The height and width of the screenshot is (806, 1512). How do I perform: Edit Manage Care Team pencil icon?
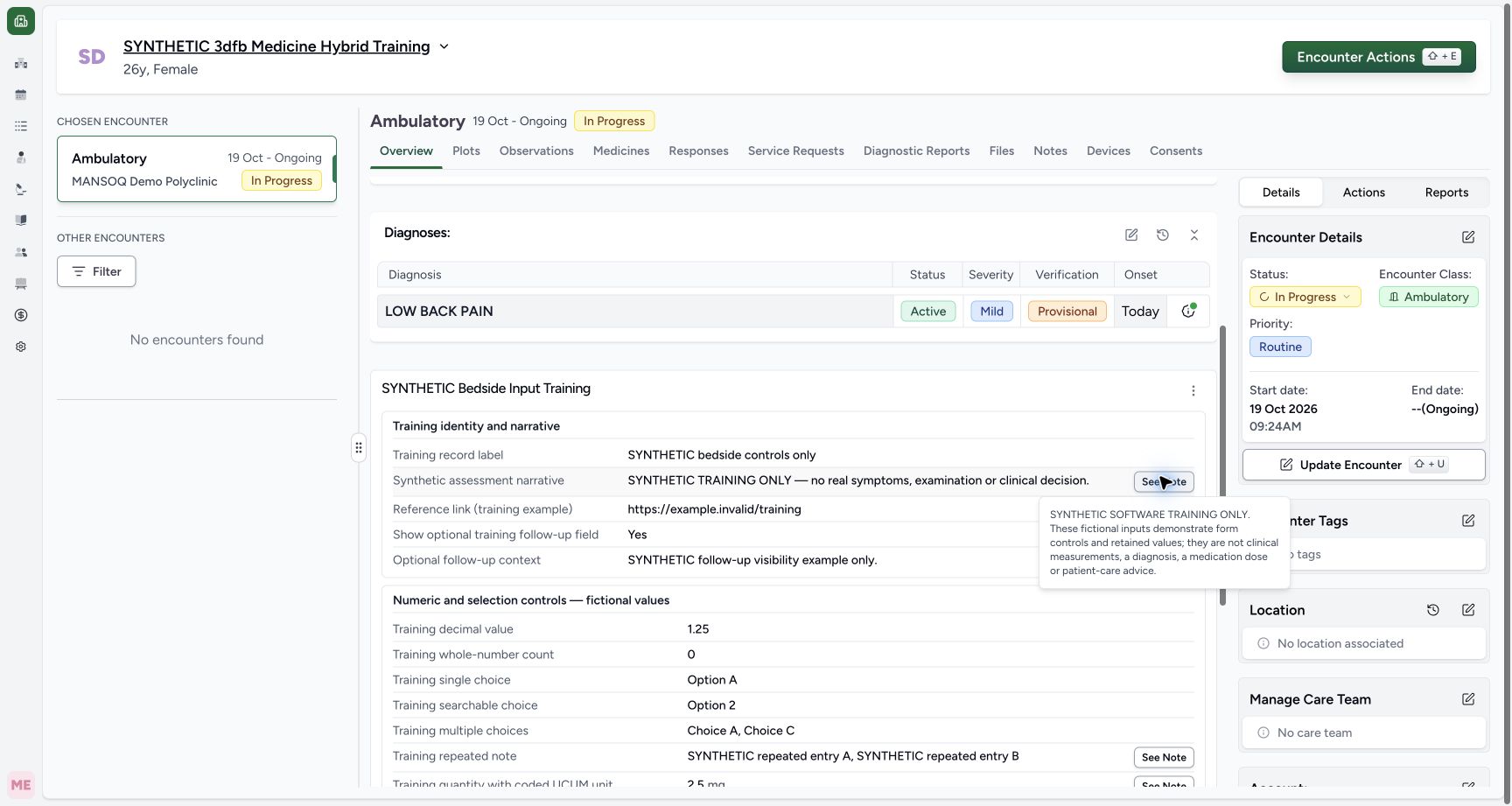[1468, 699]
